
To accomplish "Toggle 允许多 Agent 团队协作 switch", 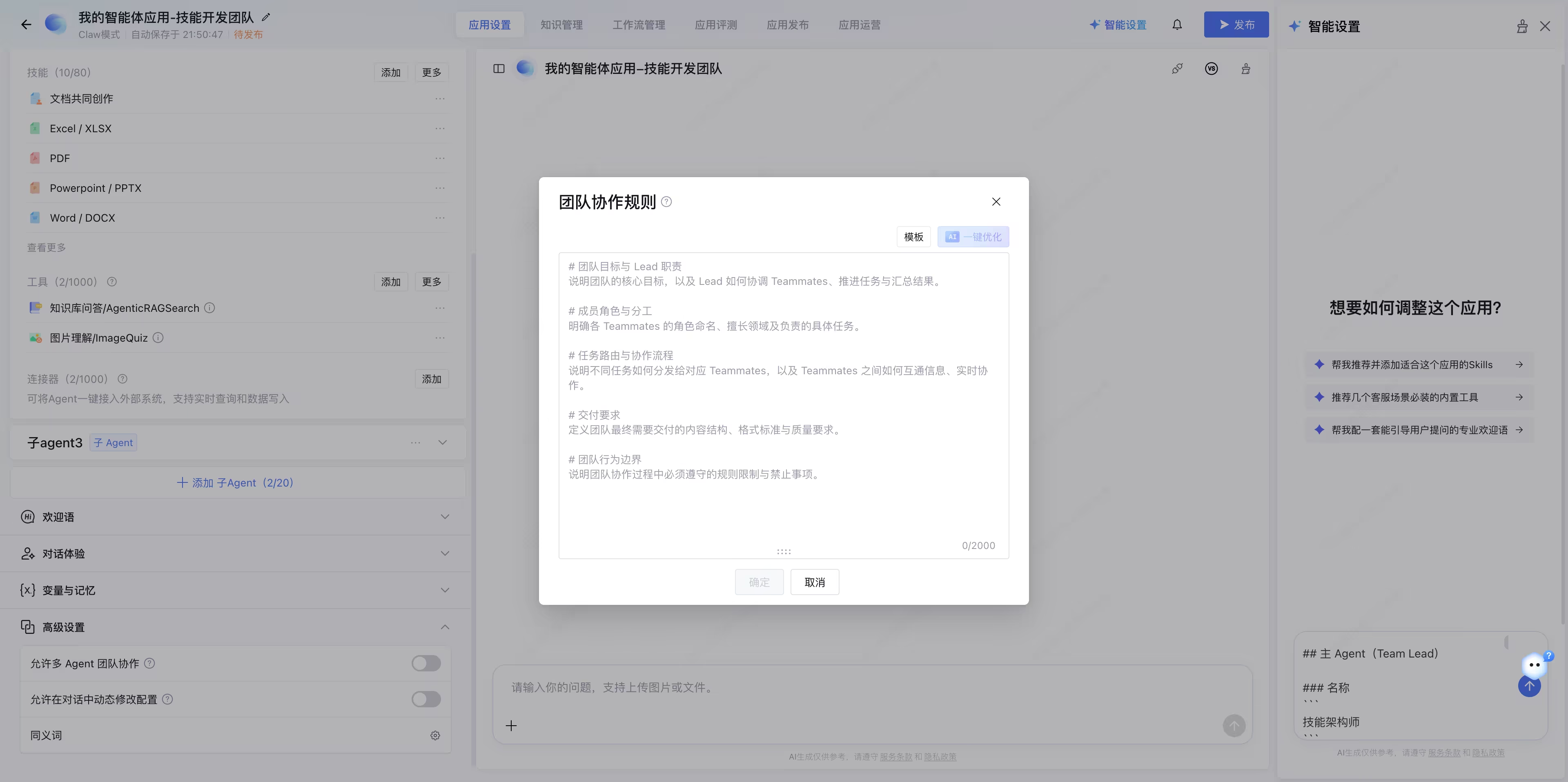I will (426, 663).
